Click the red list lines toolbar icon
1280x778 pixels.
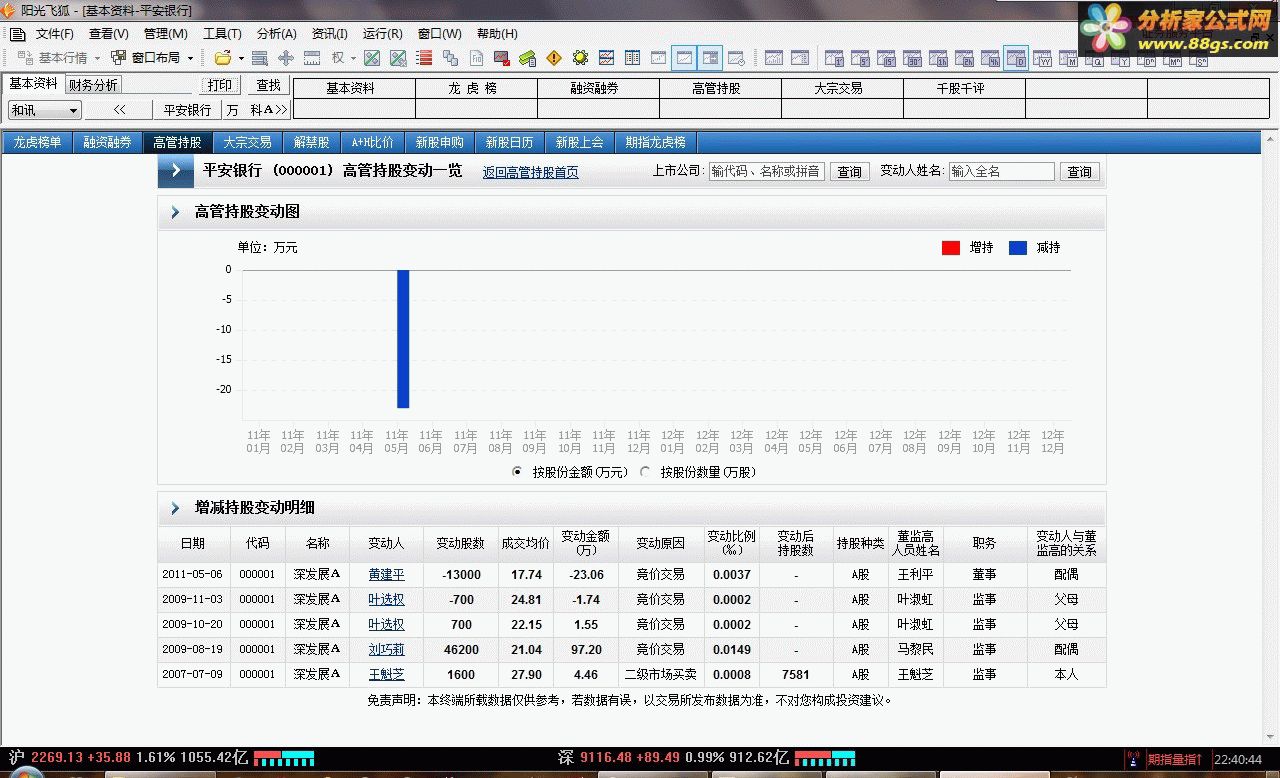click(424, 58)
